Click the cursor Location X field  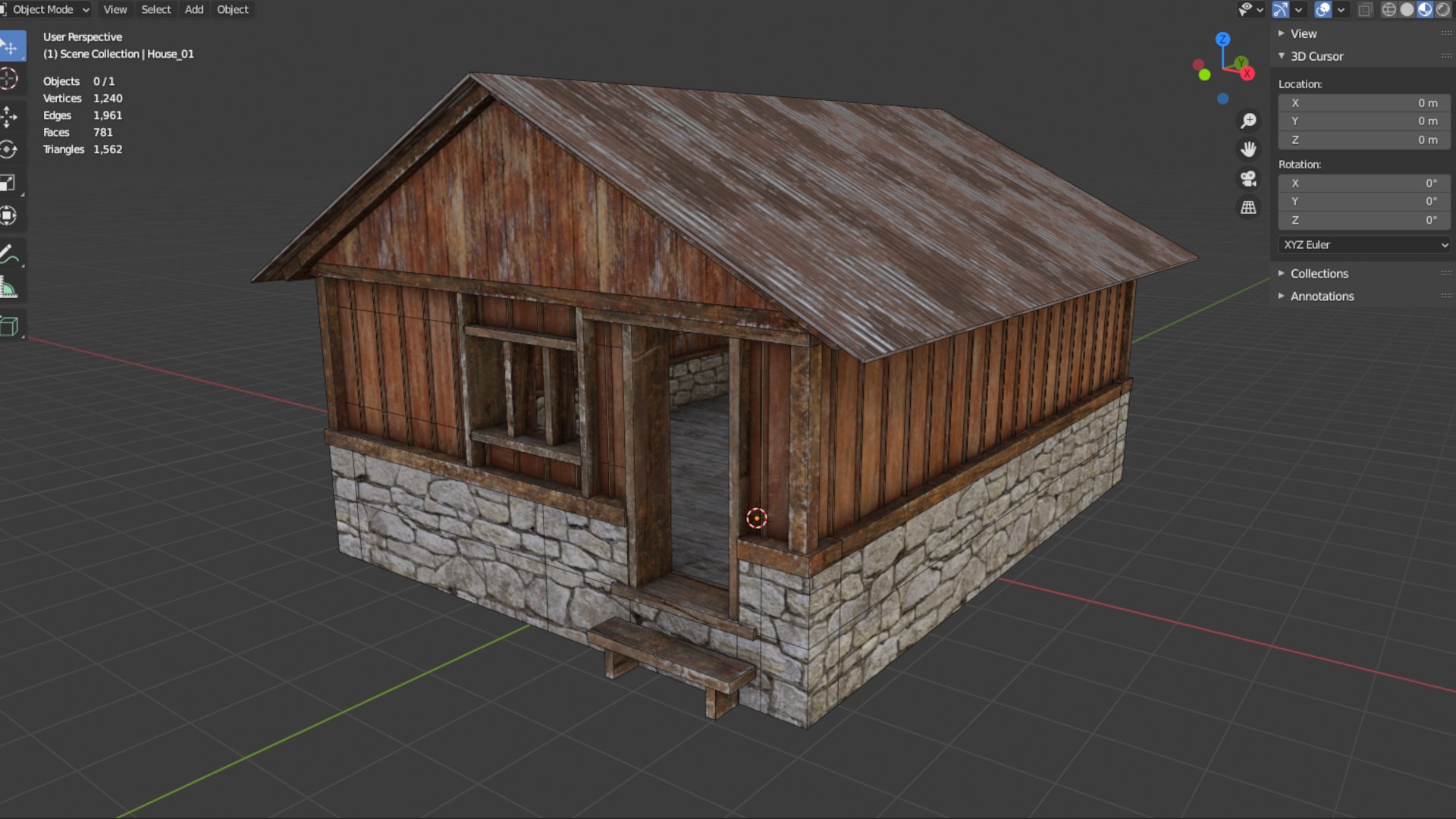(x=1364, y=103)
